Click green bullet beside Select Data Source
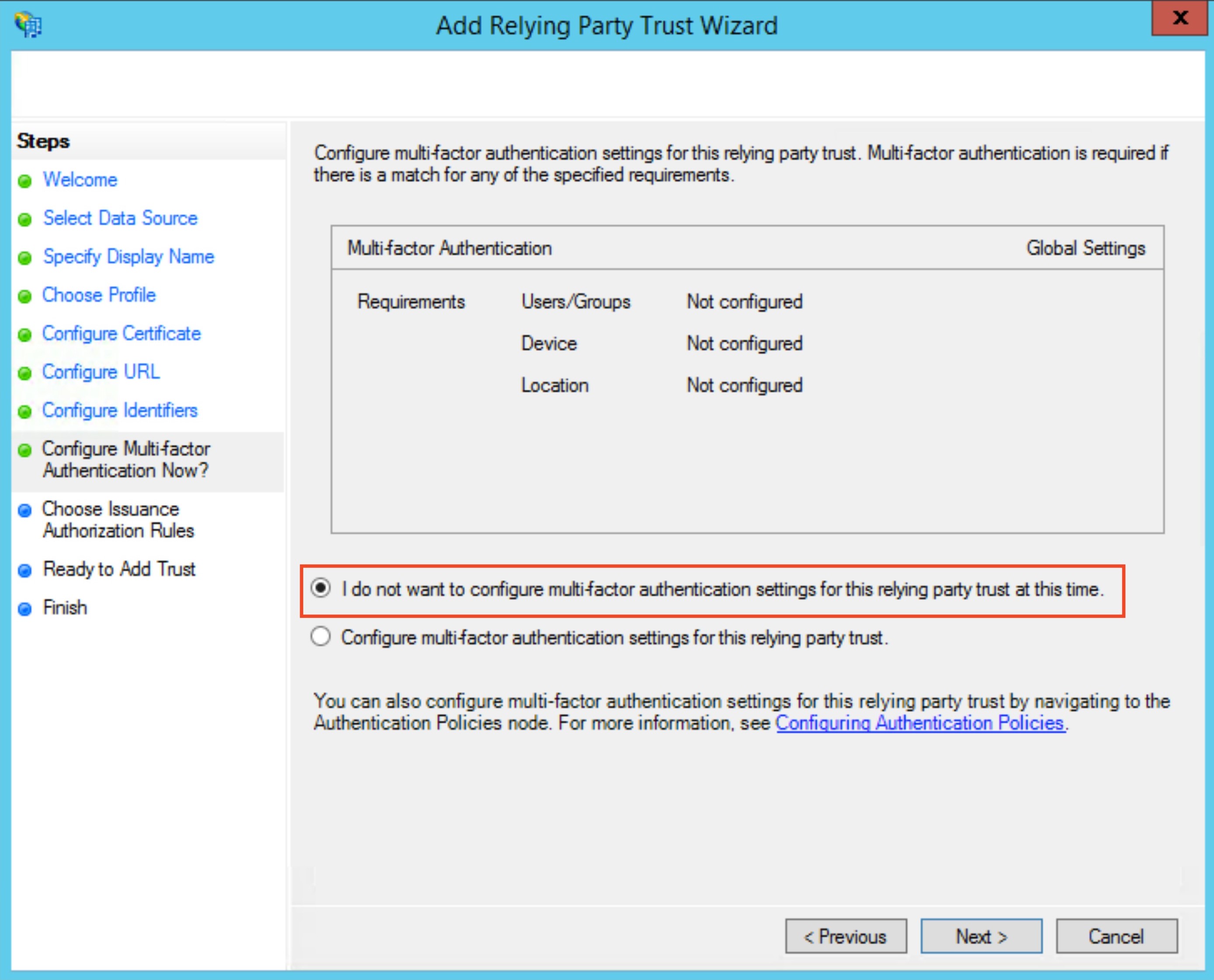The image size is (1214, 980). (25, 220)
